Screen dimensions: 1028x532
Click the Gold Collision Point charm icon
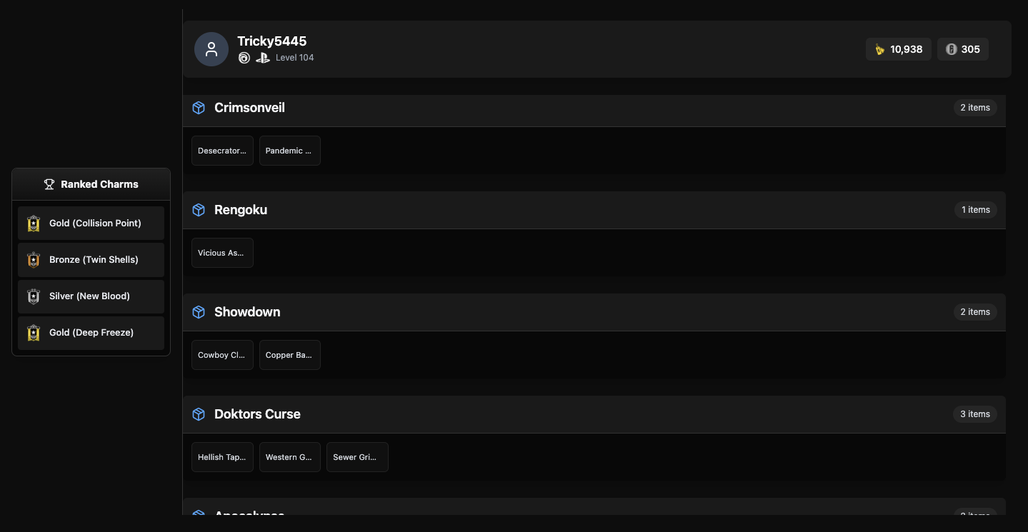pyautogui.click(x=33, y=224)
